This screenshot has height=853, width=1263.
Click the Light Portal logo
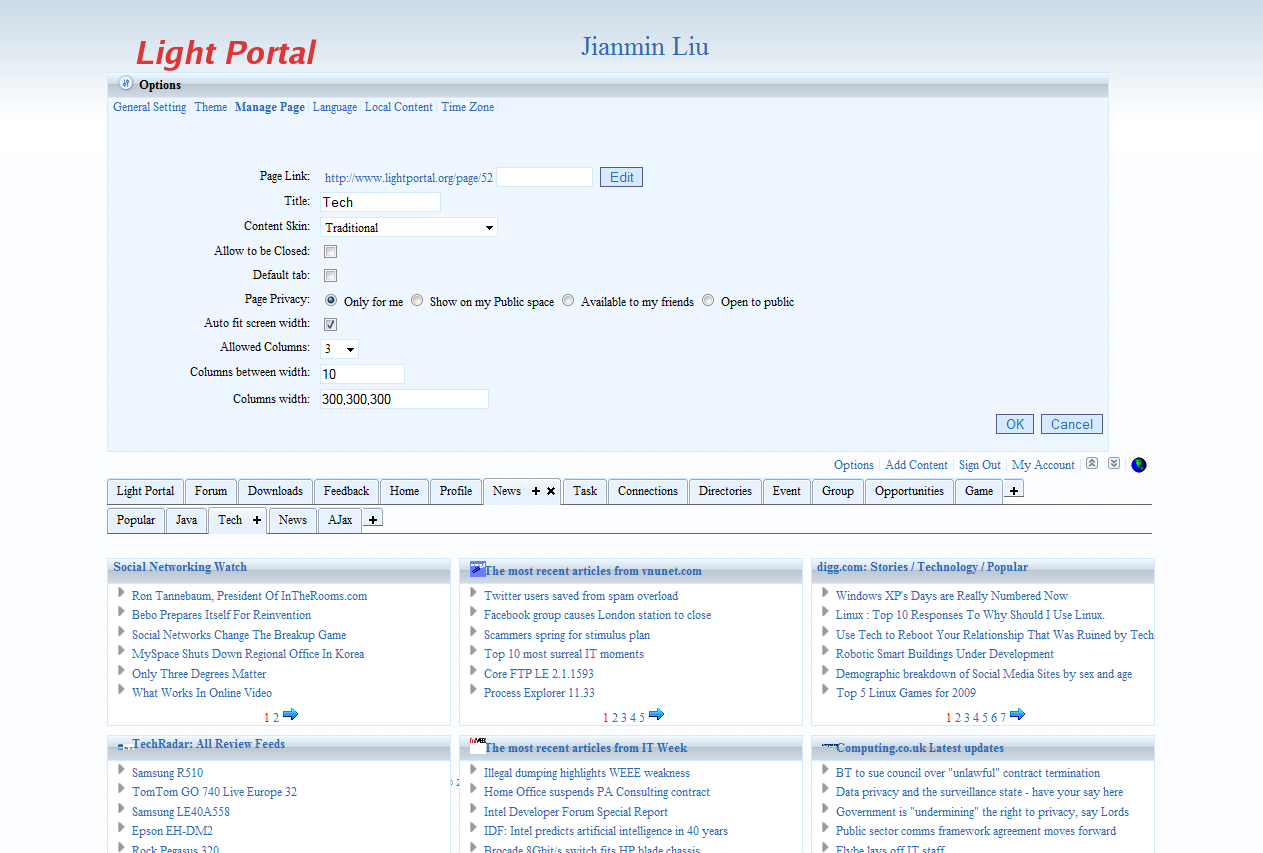226,52
